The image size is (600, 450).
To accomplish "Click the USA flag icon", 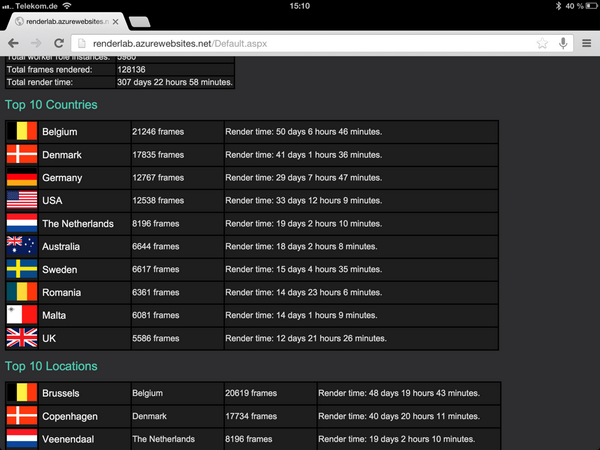I will coord(22,201).
